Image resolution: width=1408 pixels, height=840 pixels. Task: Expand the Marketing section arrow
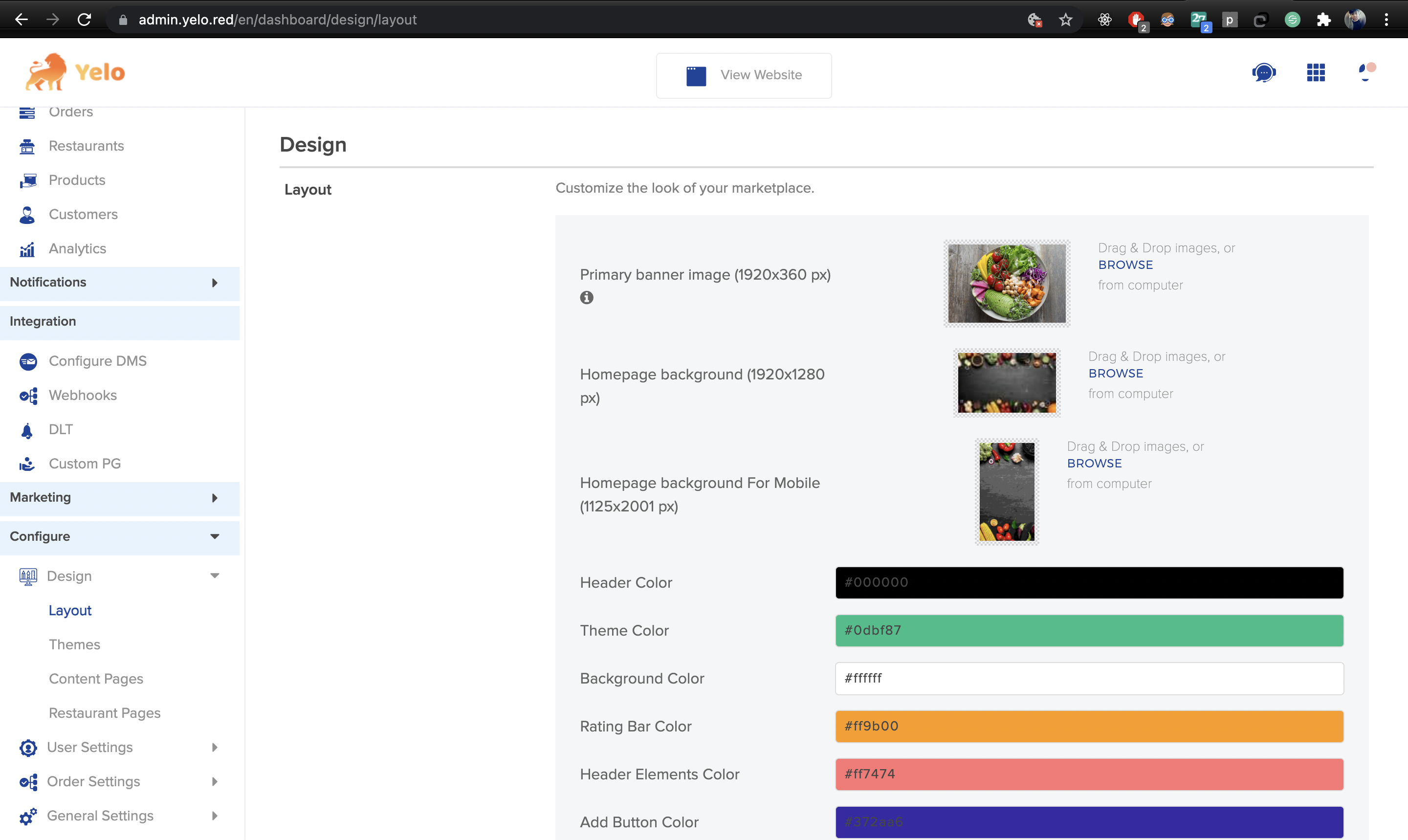coord(215,498)
